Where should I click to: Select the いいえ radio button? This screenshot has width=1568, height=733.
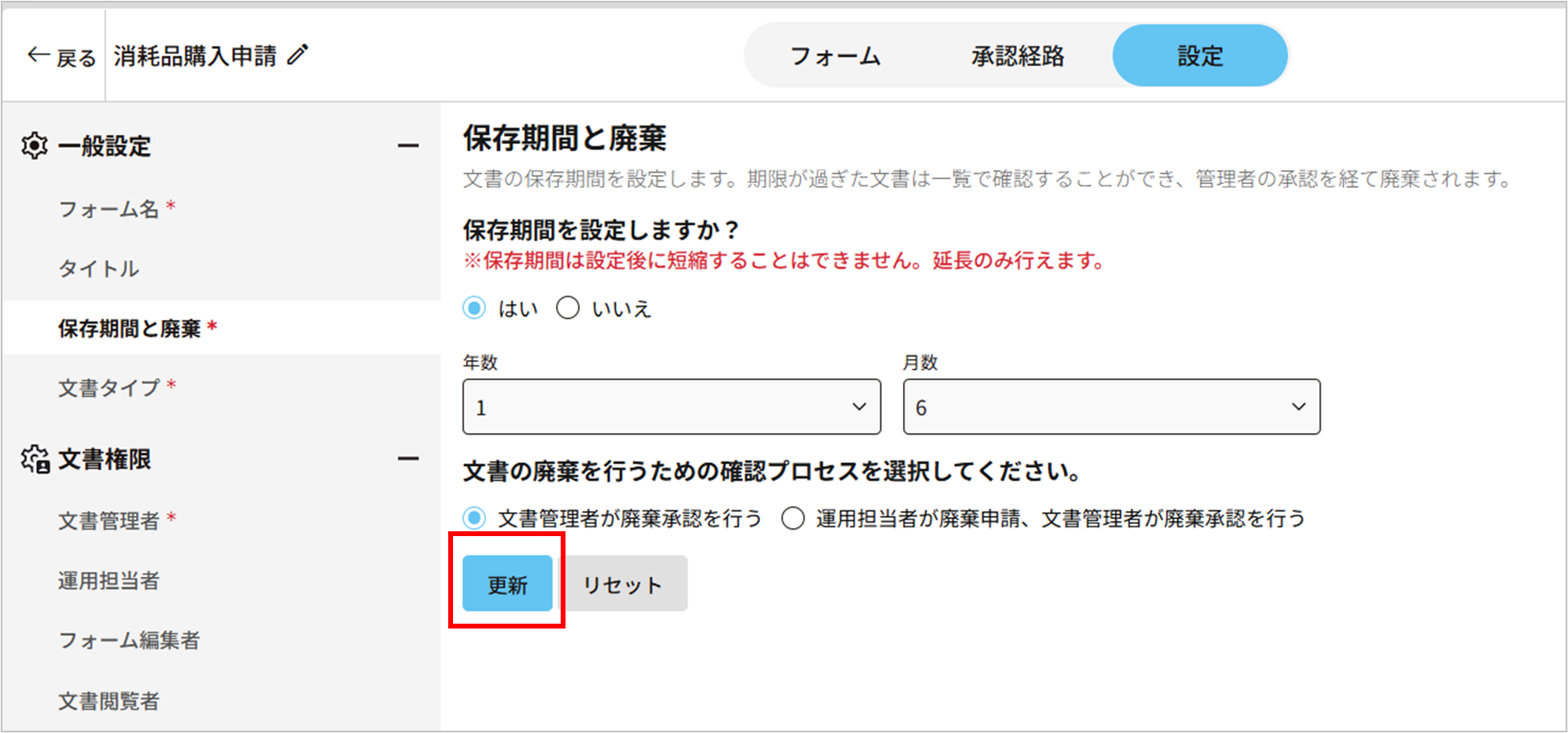(568, 309)
